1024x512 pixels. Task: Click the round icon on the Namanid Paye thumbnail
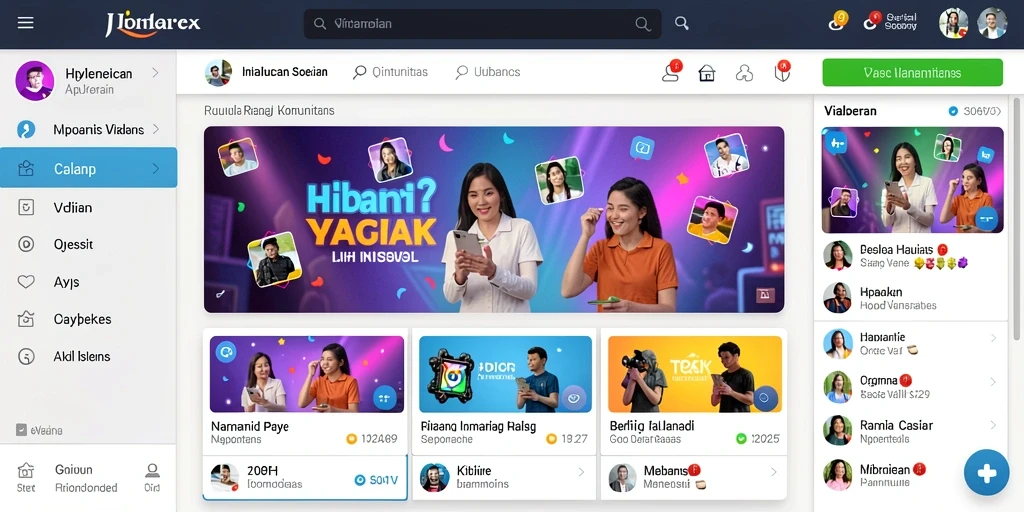pyautogui.click(x=384, y=397)
